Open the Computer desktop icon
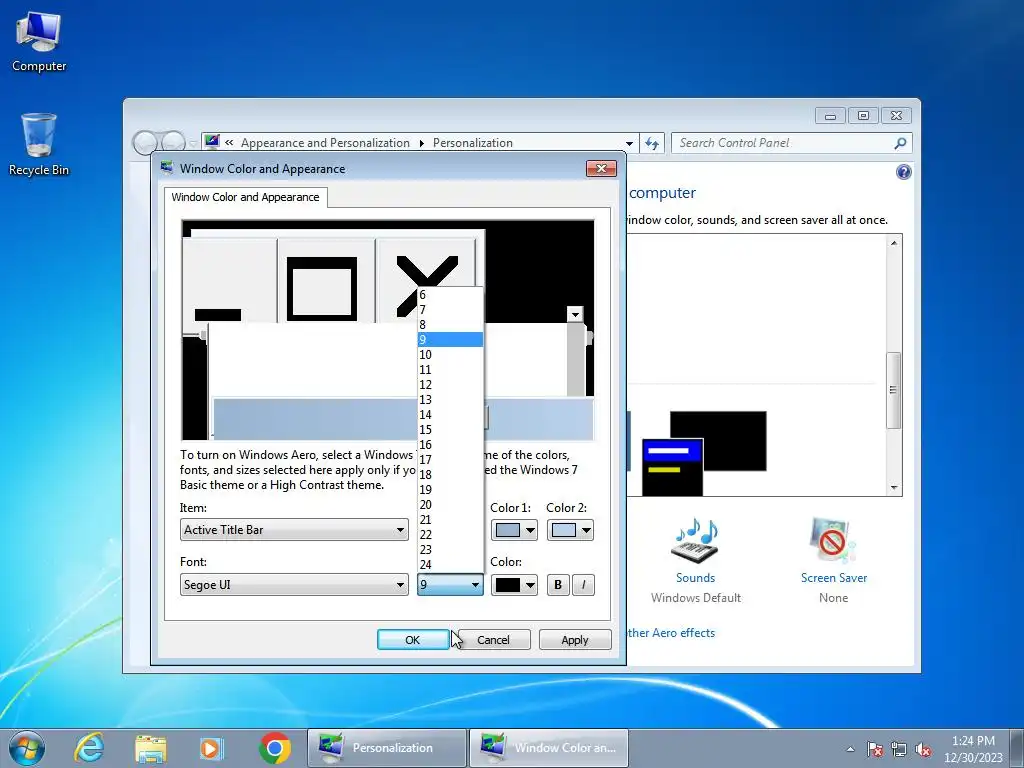This screenshot has height=768, width=1024. (x=39, y=42)
